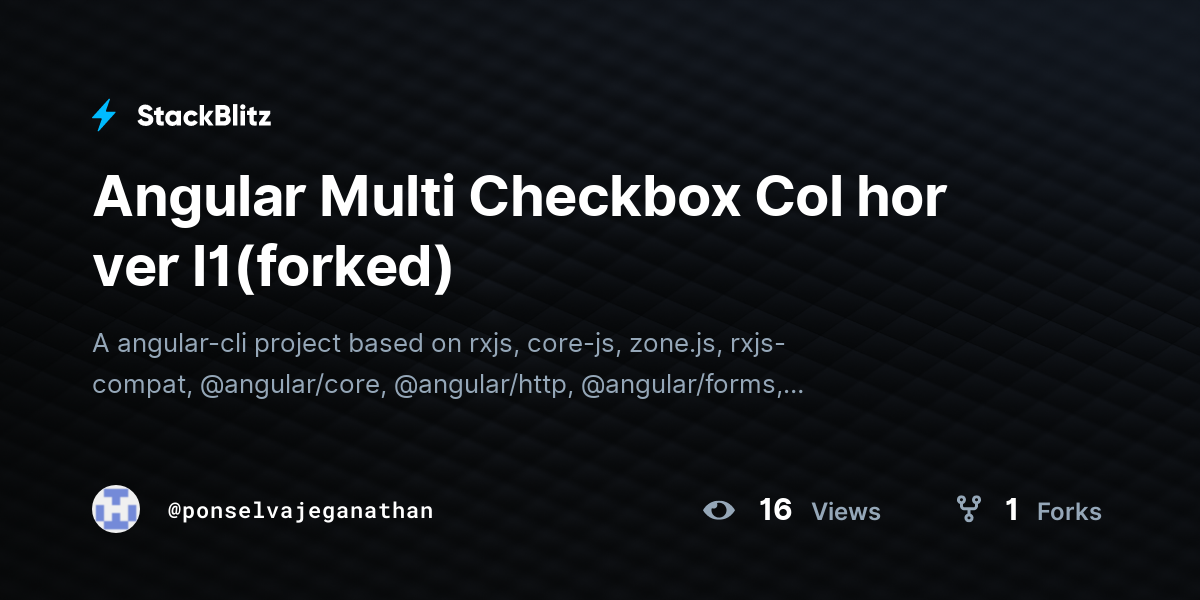The width and height of the screenshot is (1200, 600).
Task: Click the StackBlitz lightning bolt logo
Action: 104,116
